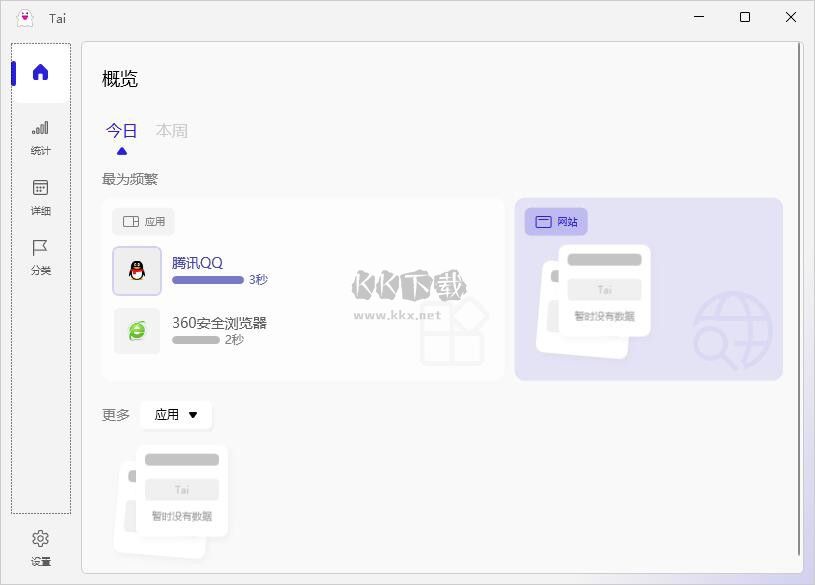
Task: Click the 更多 section label
Action: pos(115,414)
